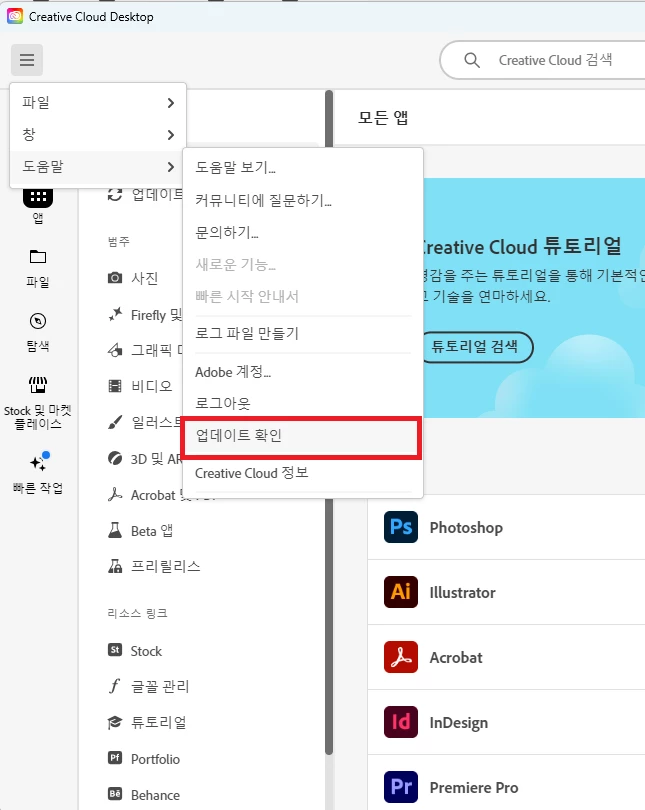Open the Stock resource link
645x810 pixels.
pyautogui.click(x=146, y=651)
